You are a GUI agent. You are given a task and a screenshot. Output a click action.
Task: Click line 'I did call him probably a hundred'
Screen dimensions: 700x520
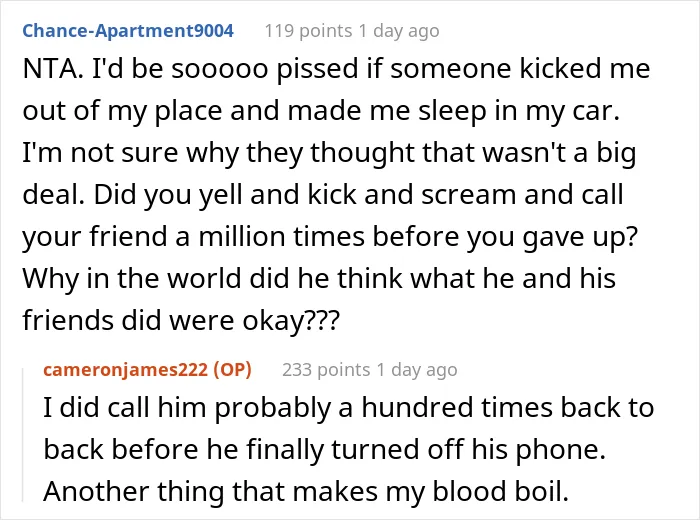click(x=349, y=408)
